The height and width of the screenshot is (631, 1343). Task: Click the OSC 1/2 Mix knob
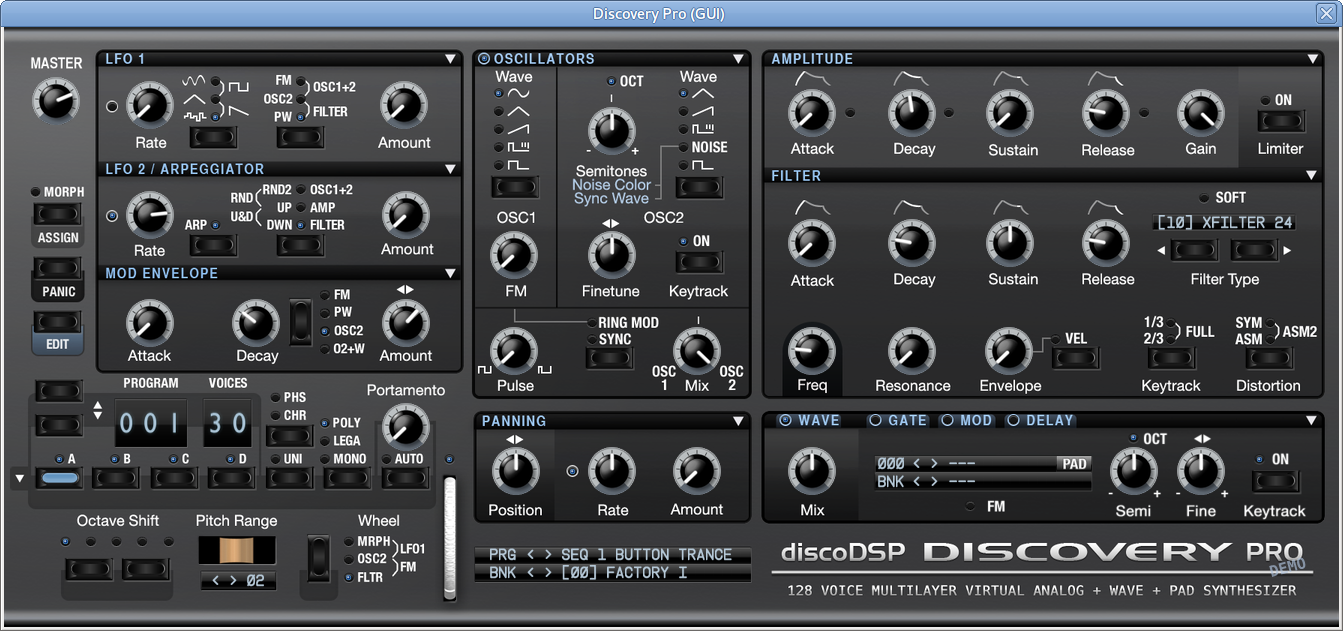tap(697, 351)
